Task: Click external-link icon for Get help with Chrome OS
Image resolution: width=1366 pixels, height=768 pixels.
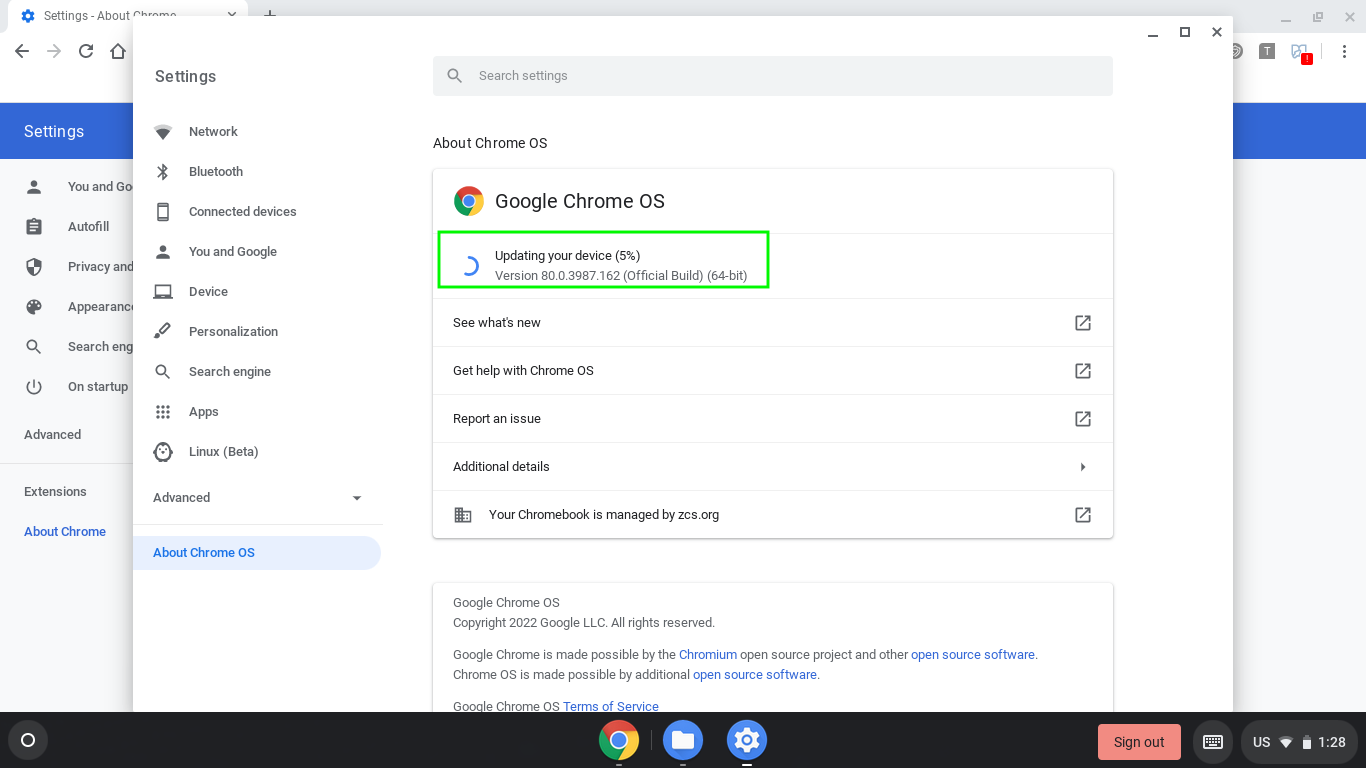Action: pos(1083,371)
